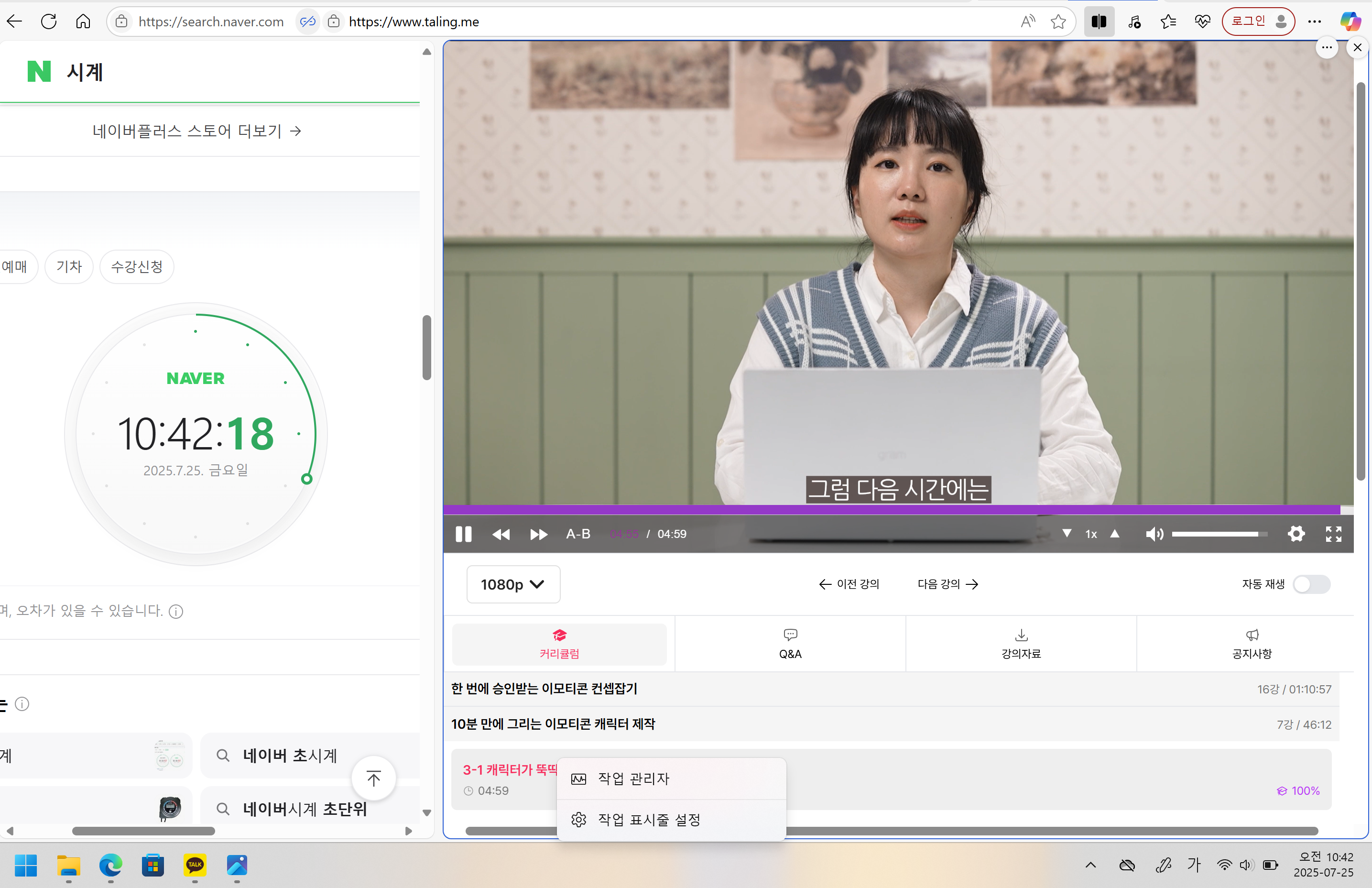
Task: Enable 자동 재생 autoplay
Action: tap(1311, 584)
